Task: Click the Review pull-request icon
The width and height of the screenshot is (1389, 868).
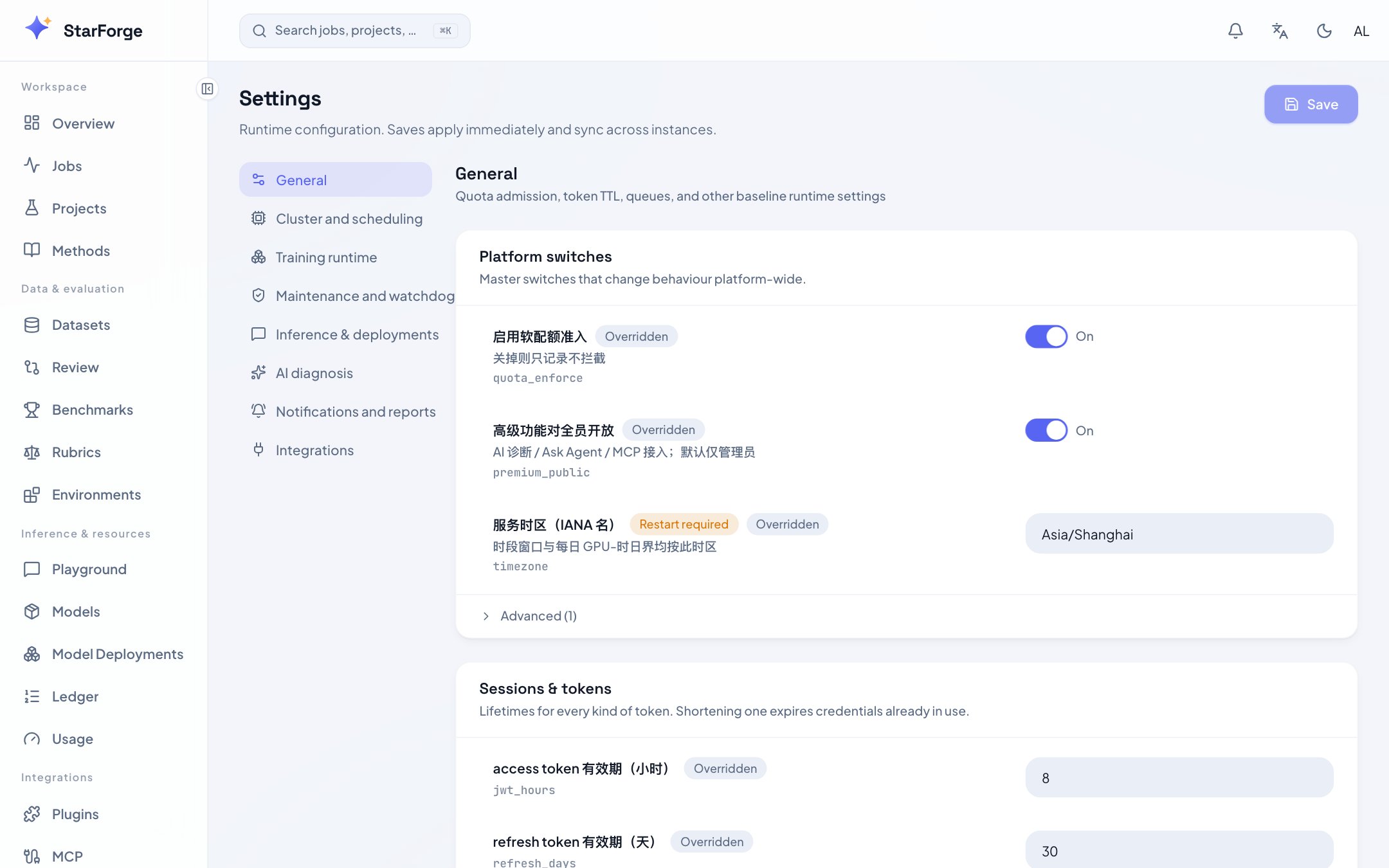Action: [32, 367]
